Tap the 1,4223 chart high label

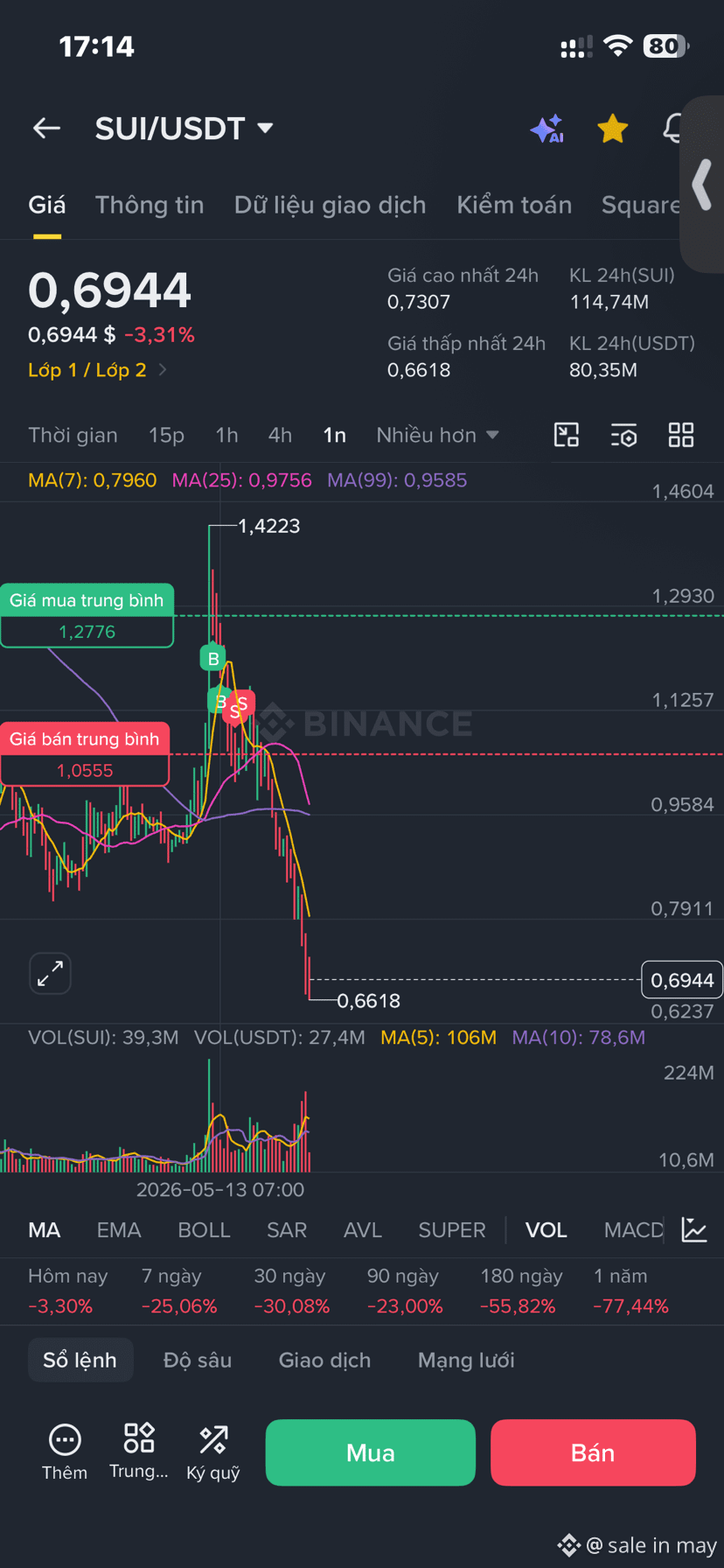tap(268, 526)
